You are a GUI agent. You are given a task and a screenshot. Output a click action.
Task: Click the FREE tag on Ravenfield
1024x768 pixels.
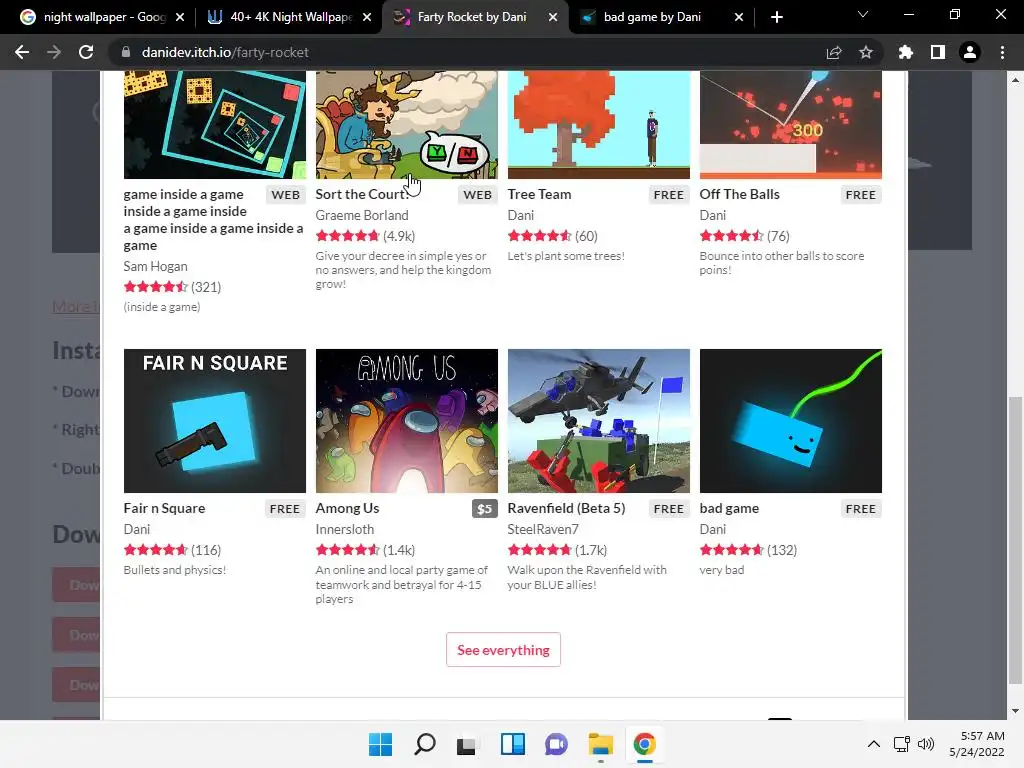coord(669,509)
